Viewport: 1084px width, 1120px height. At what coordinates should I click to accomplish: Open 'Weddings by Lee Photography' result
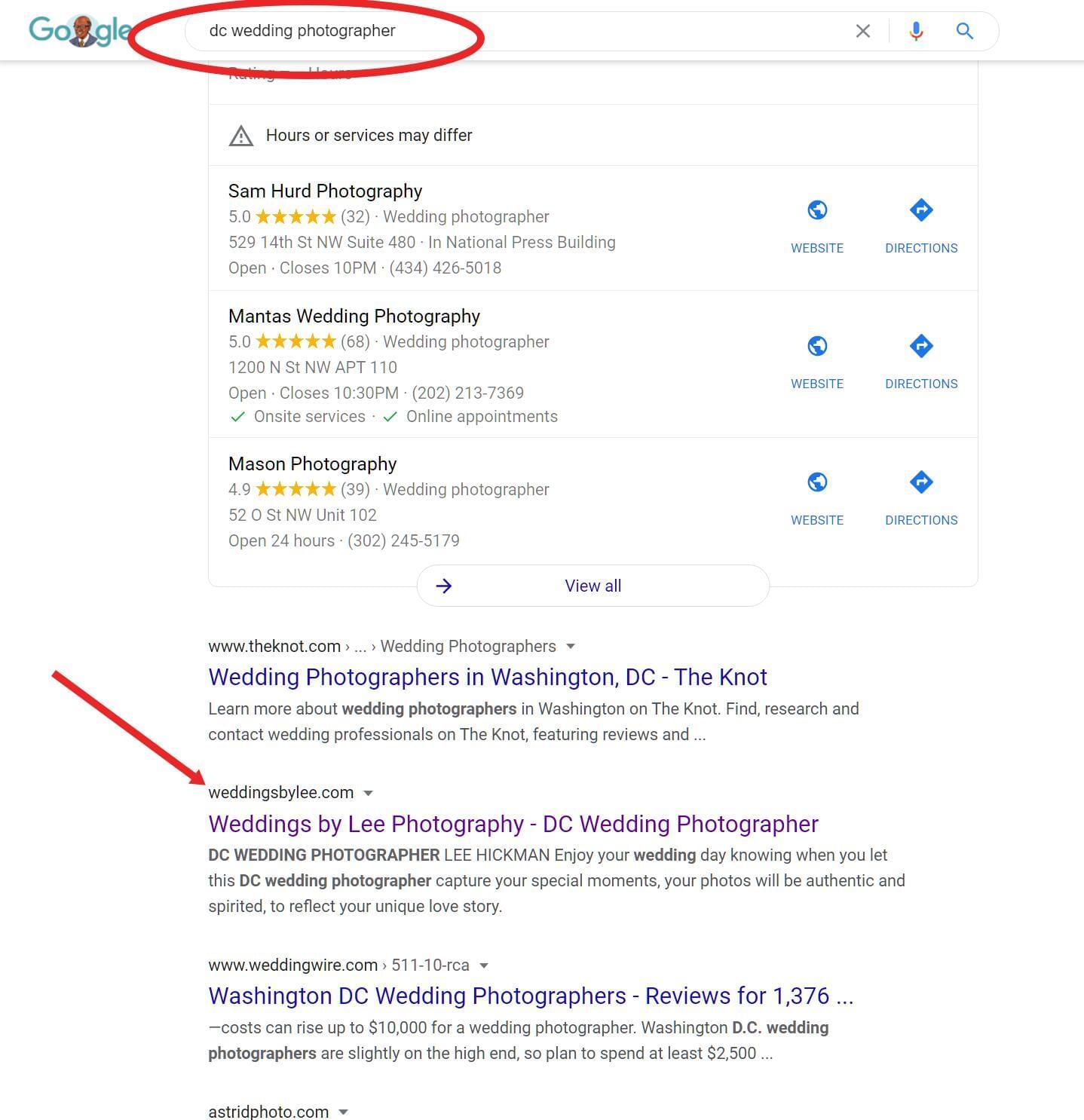(513, 824)
